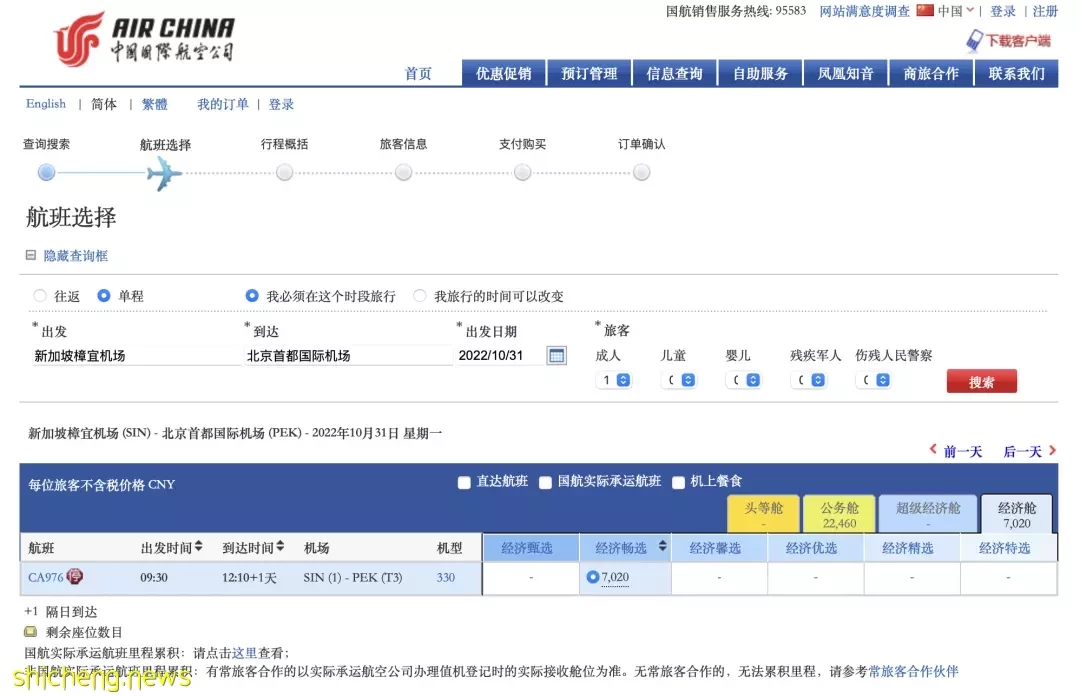This screenshot has width=1080, height=697.
Task: Check the 机上餐食 checkbox
Action: click(678, 483)
